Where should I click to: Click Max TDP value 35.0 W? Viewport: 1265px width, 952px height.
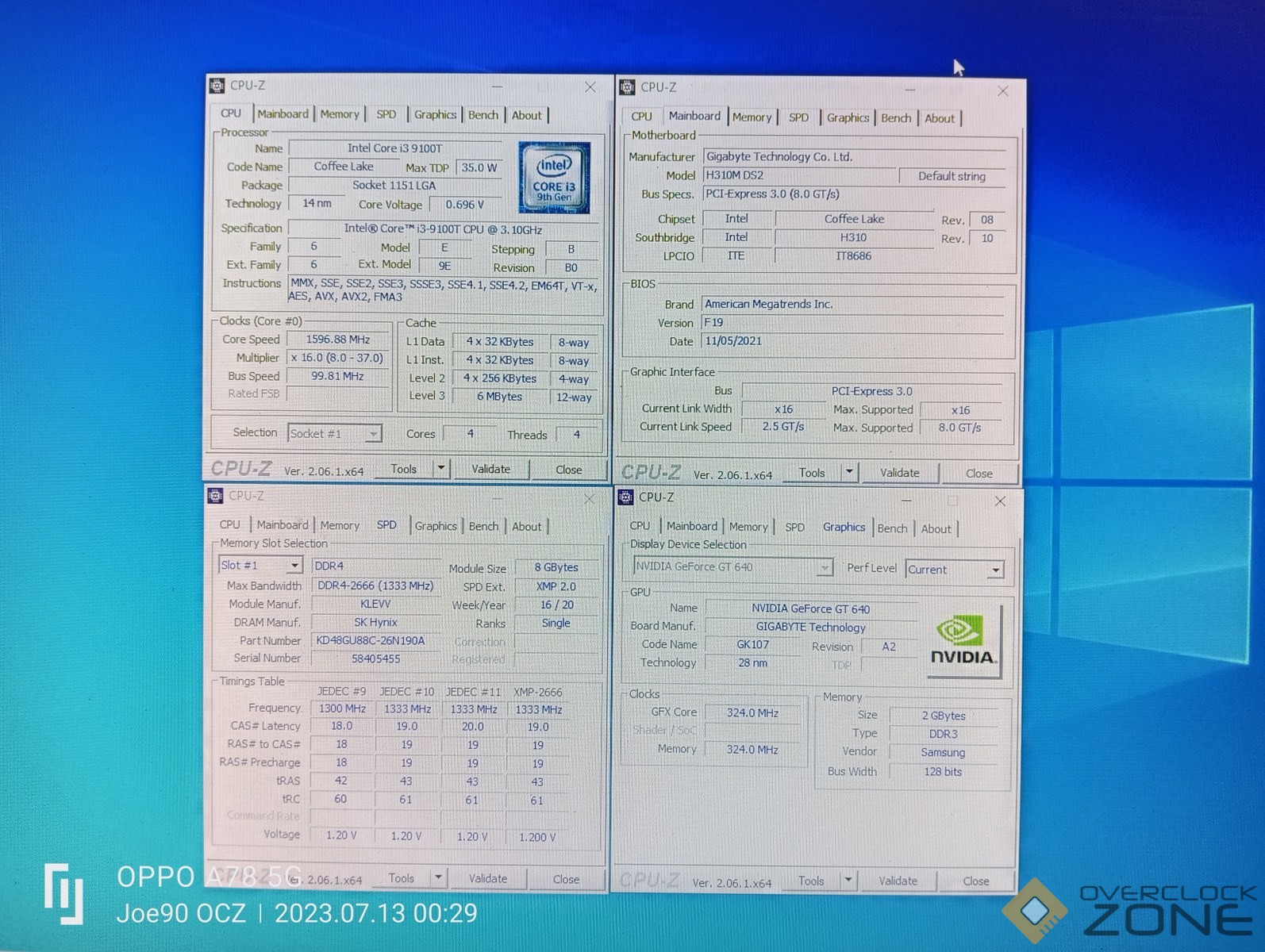click(479, 167)
